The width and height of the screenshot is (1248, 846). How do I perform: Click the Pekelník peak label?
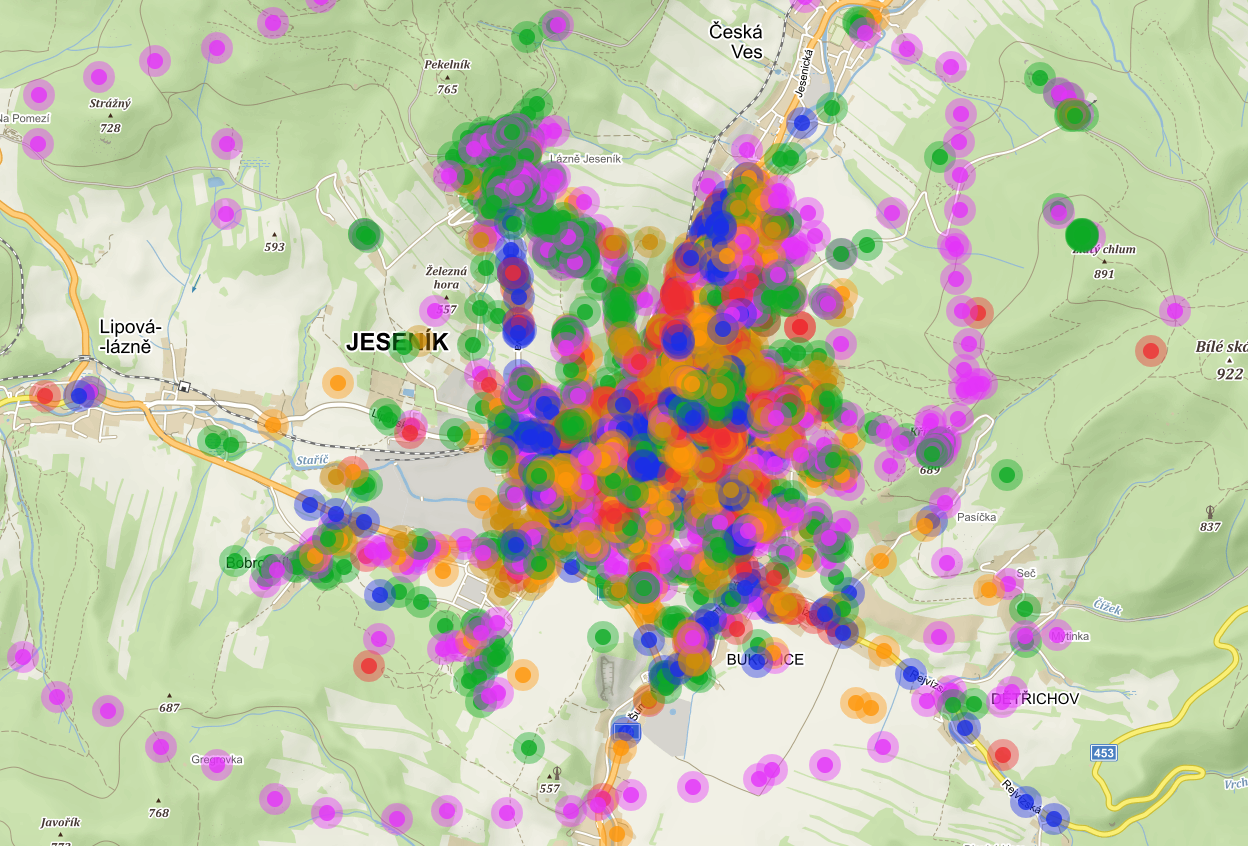[447, 64]
